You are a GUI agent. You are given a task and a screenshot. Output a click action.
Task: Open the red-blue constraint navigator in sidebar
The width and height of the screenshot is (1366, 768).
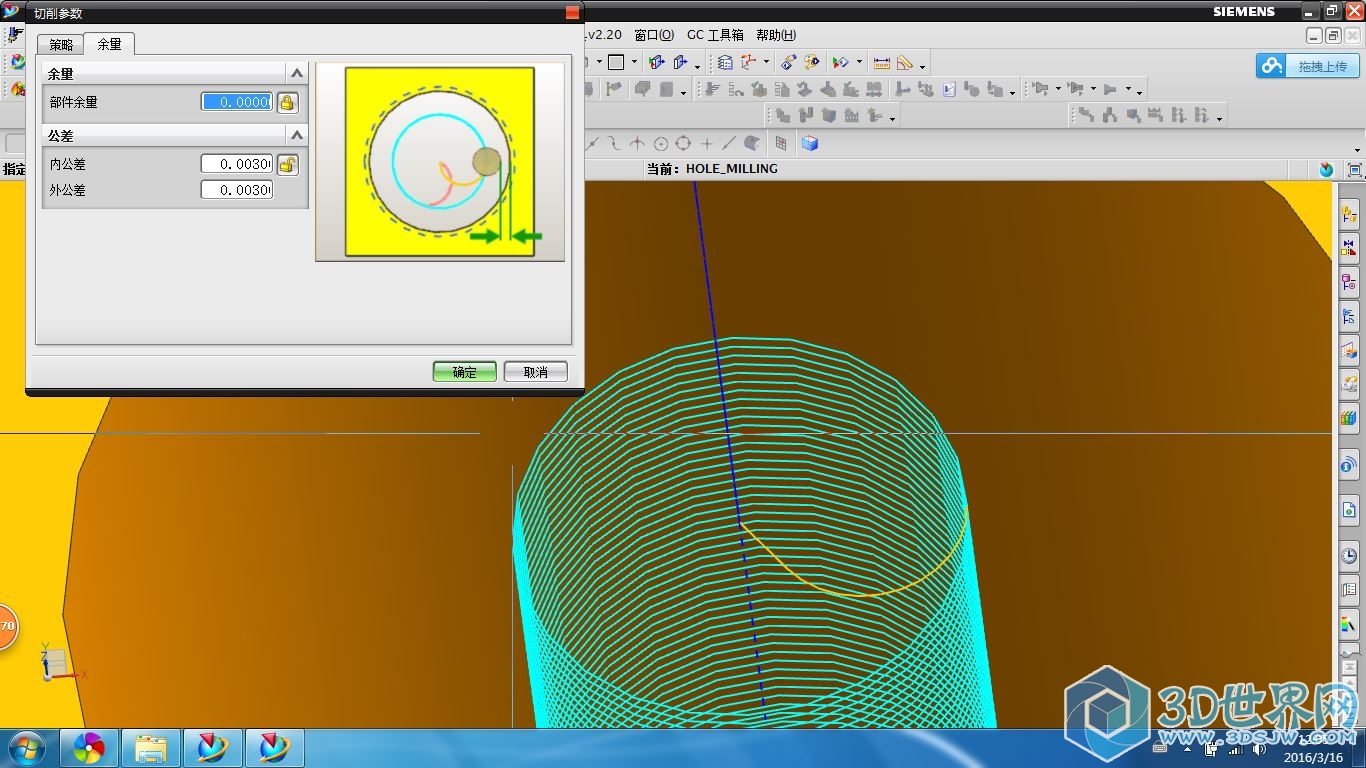coord(1349,248)
